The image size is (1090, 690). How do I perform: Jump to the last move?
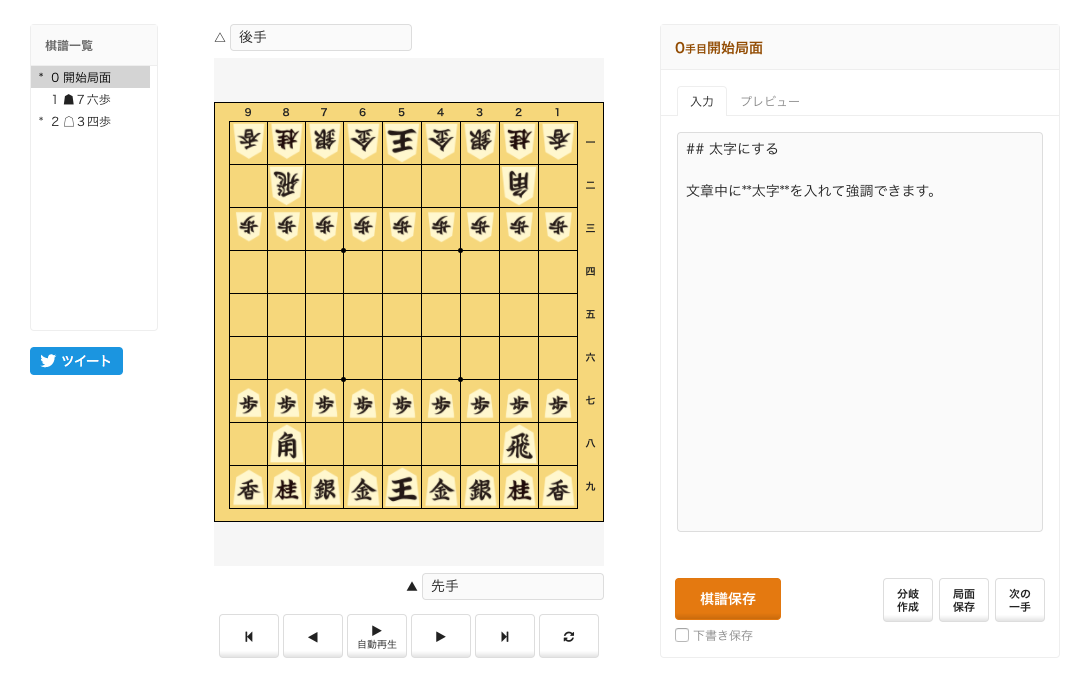pyautogui.click(x=505, y=636)
